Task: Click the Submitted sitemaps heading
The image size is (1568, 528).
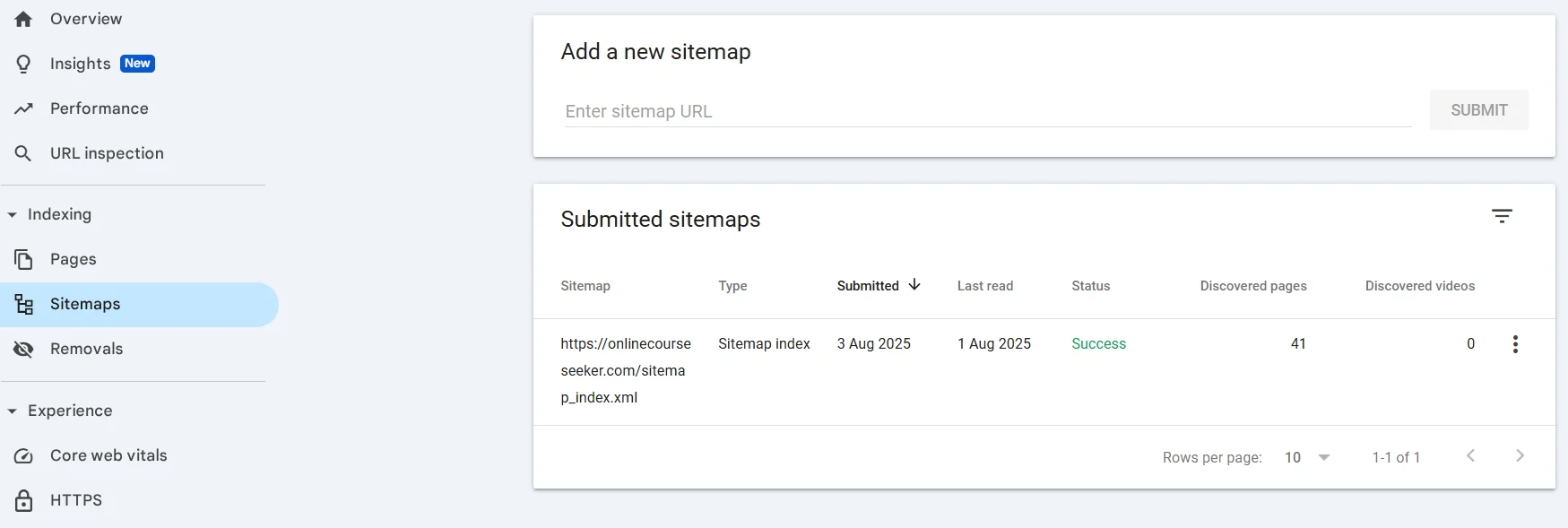Action: click(661, 220)
